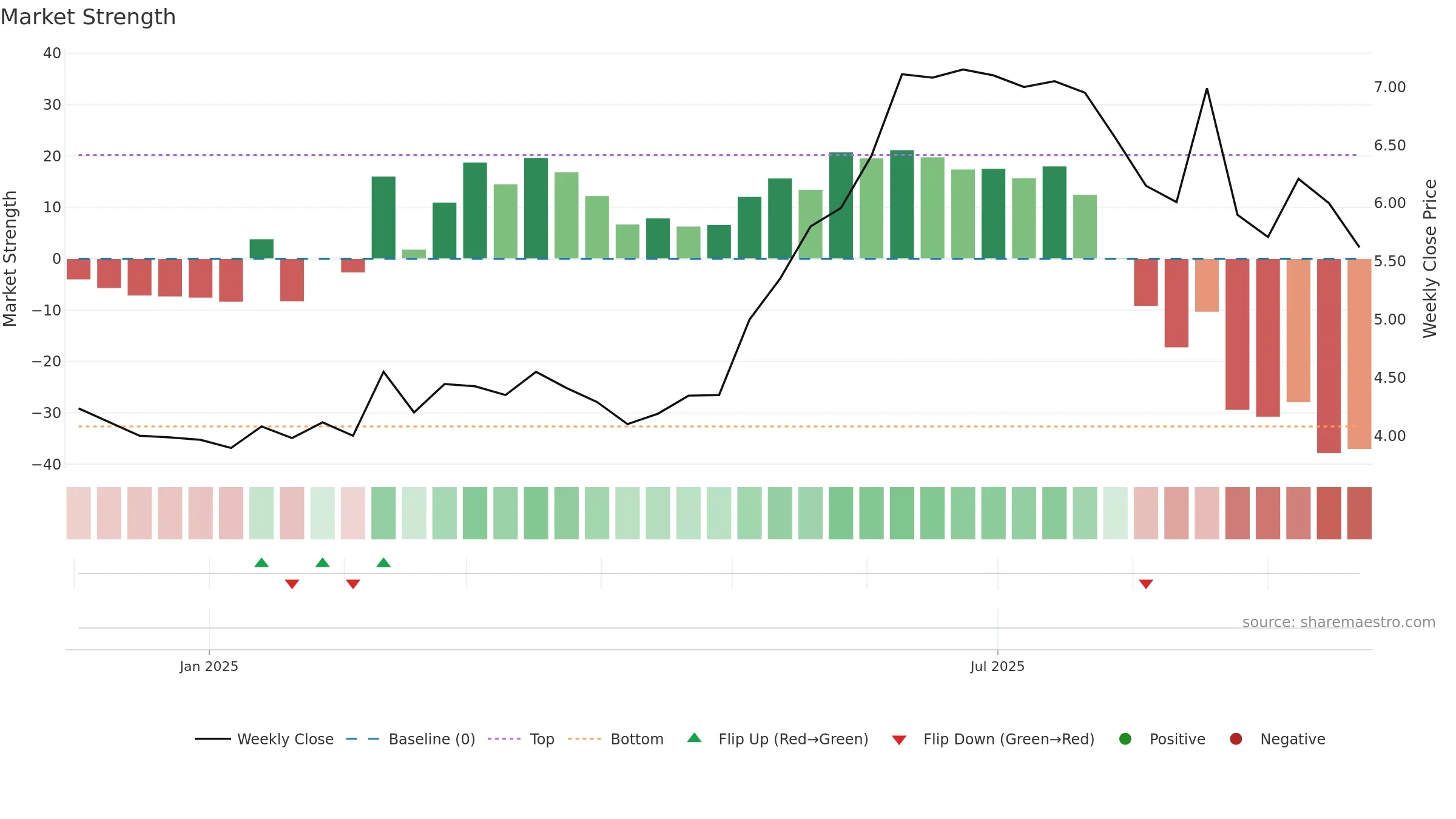1456x819 pixels.
Task: Toggle the Bottom legend line entry
Action: point(616,739)
